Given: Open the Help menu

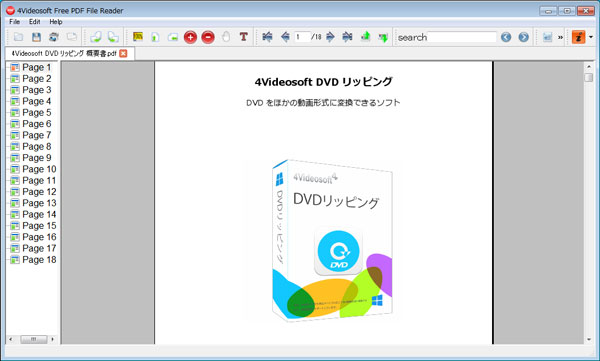Looking at the screenshot, I should (56, 22).
